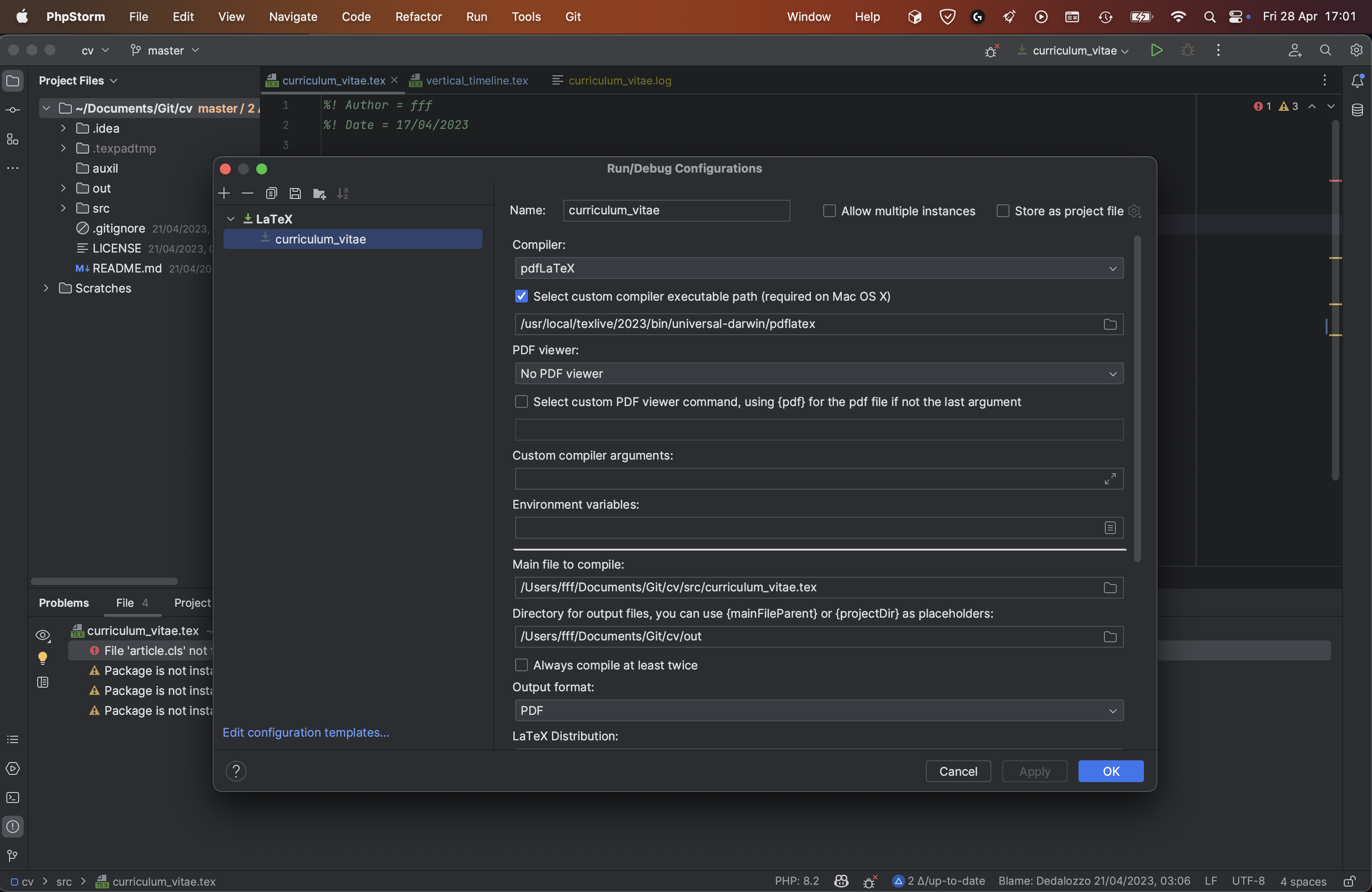Open the Compiler dropdown showing pdfLaTeX
The image size is (1372, 892).
[x=1113, y=268]
